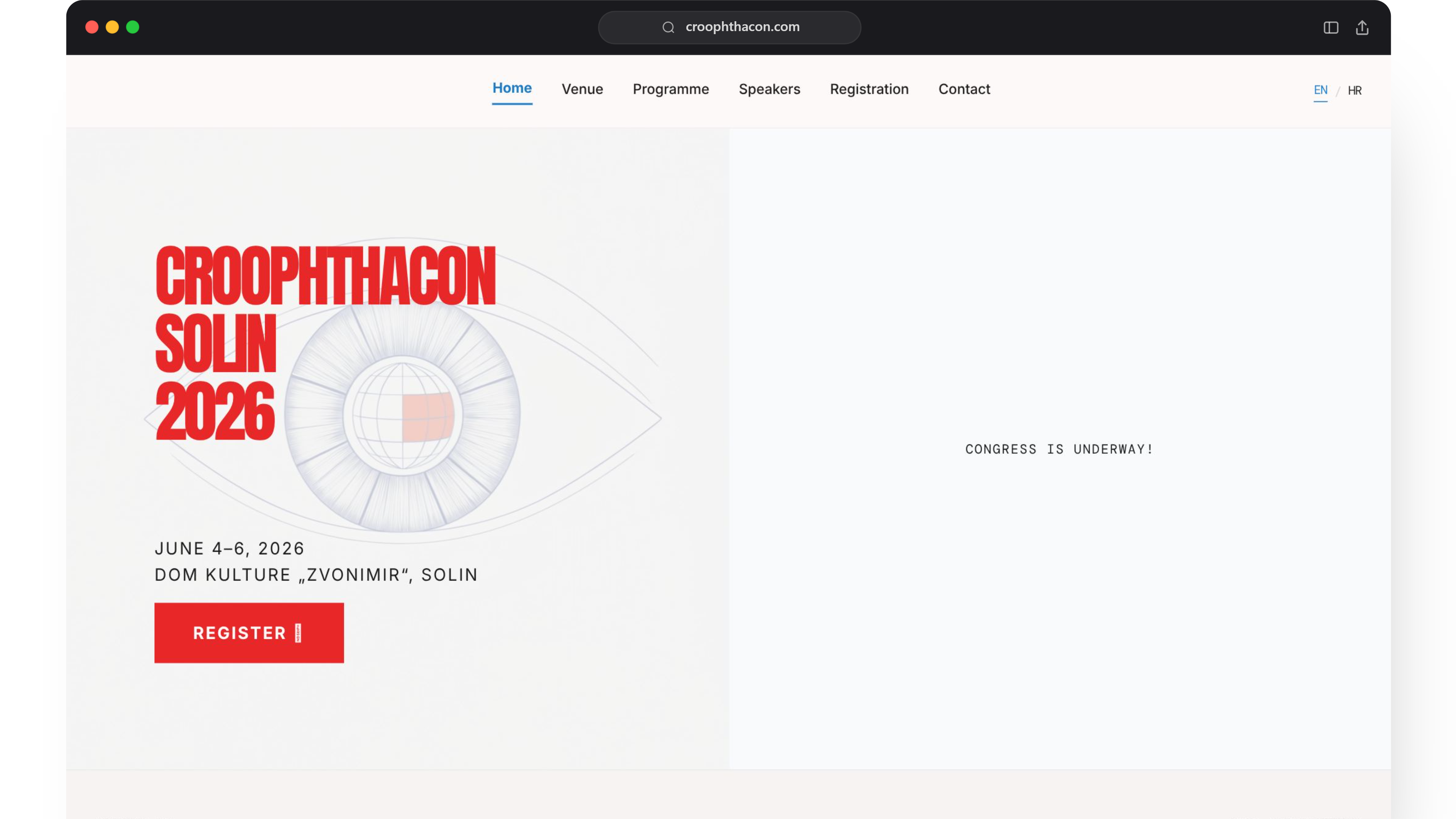Viewport: 1456px width, 819px height.
Task: Close the window with red button
Action: pyautogui.click(x=91, y=27)
